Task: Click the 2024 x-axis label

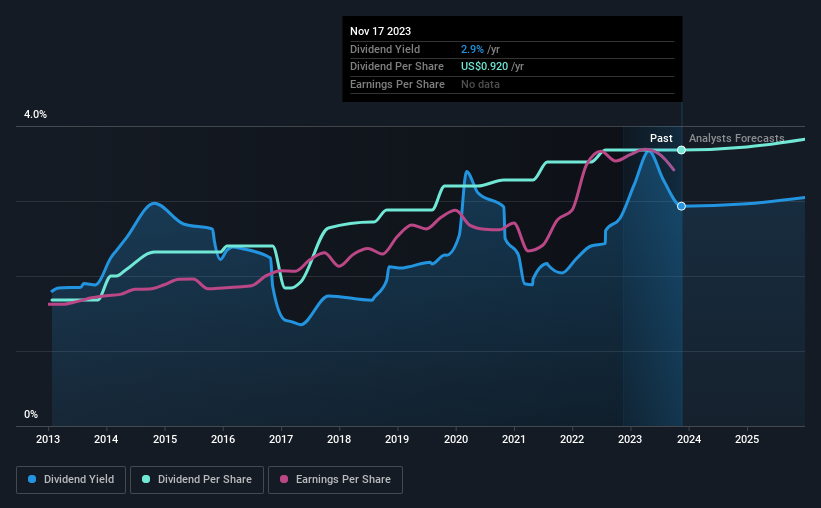Action: click(689, 439)
